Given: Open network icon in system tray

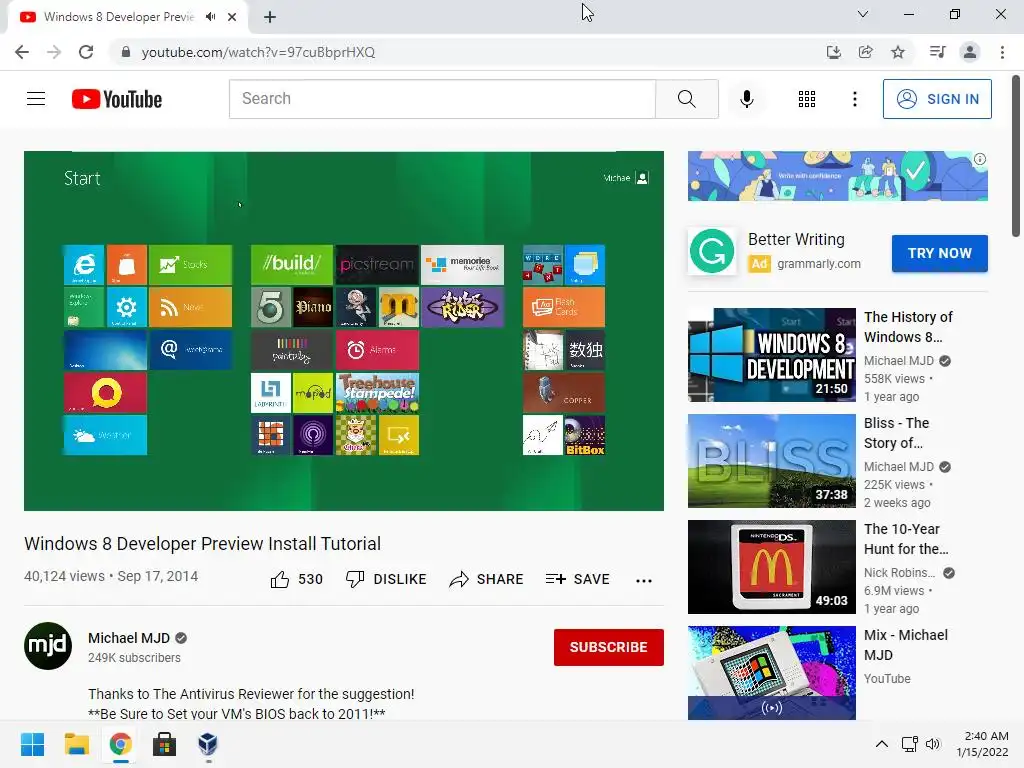Looking at the screenshot, I should tap(909, 744).
